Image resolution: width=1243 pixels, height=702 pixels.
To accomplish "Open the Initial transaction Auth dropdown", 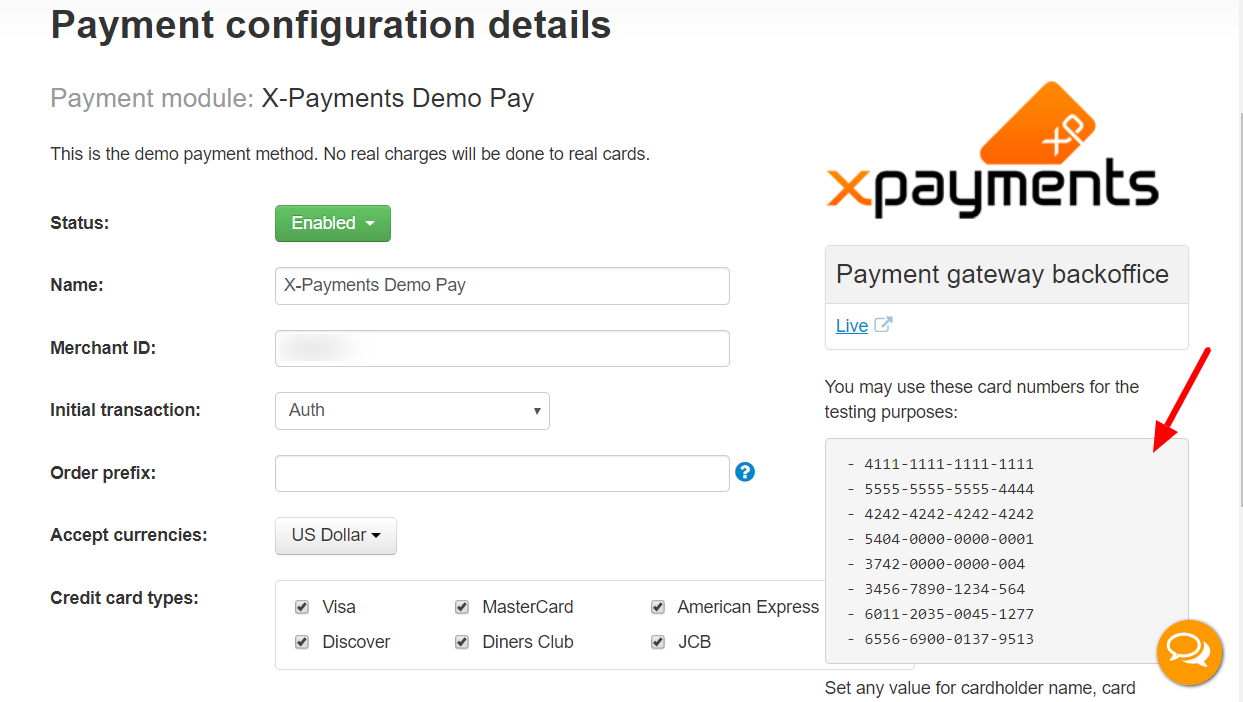I will point(412,410).
